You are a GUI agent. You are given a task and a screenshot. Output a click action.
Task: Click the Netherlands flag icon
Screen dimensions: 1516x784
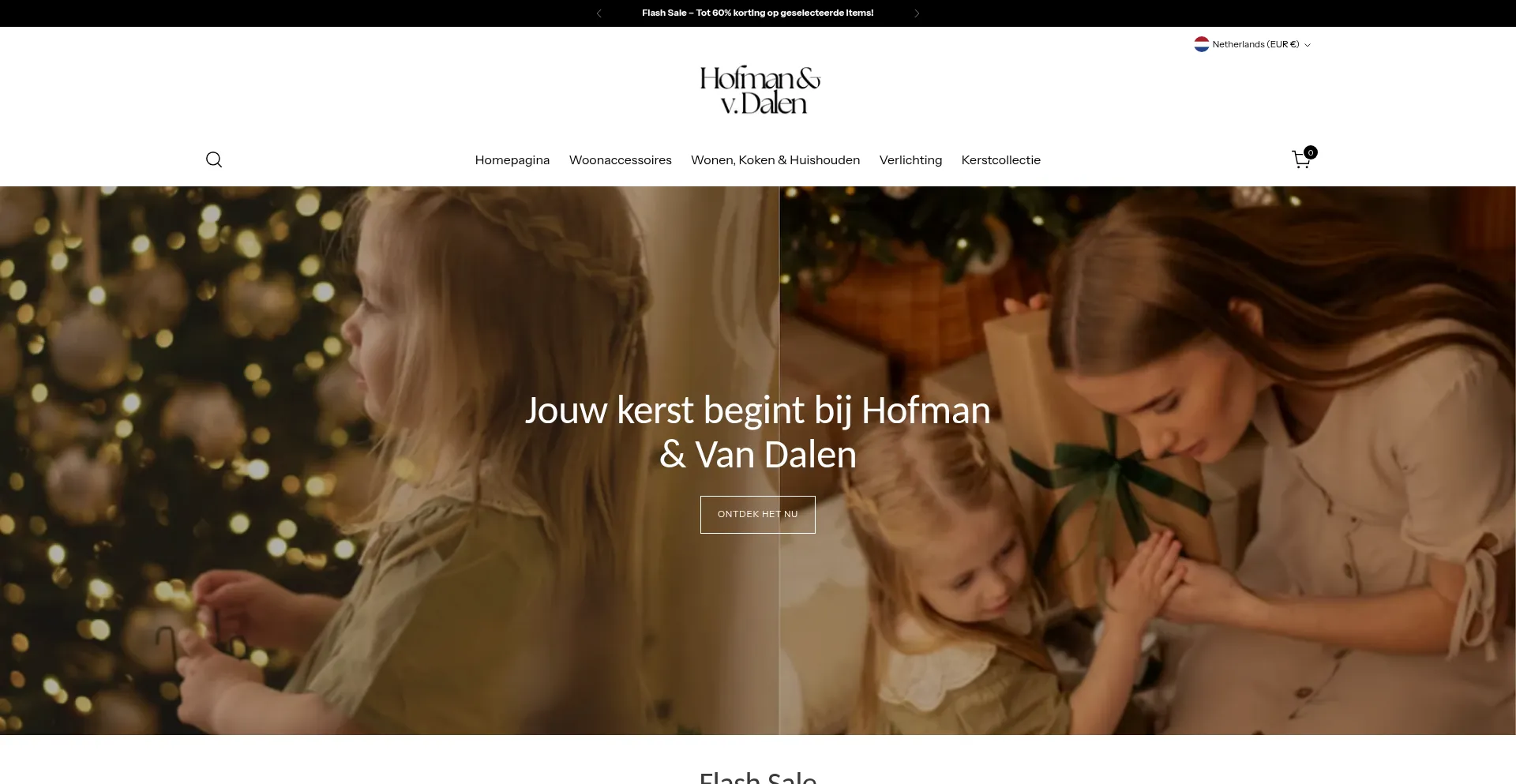(1202, 44)
